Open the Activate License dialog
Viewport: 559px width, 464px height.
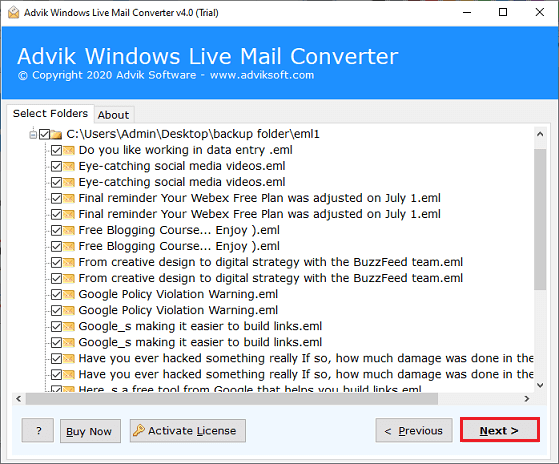click(188, 431)
